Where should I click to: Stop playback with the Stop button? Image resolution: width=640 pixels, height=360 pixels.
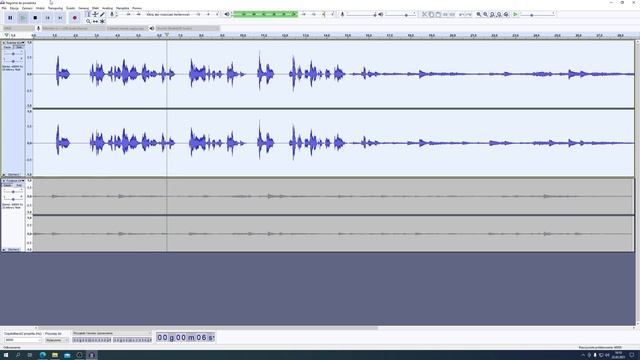pyautogui.click(x=35, y=18)
